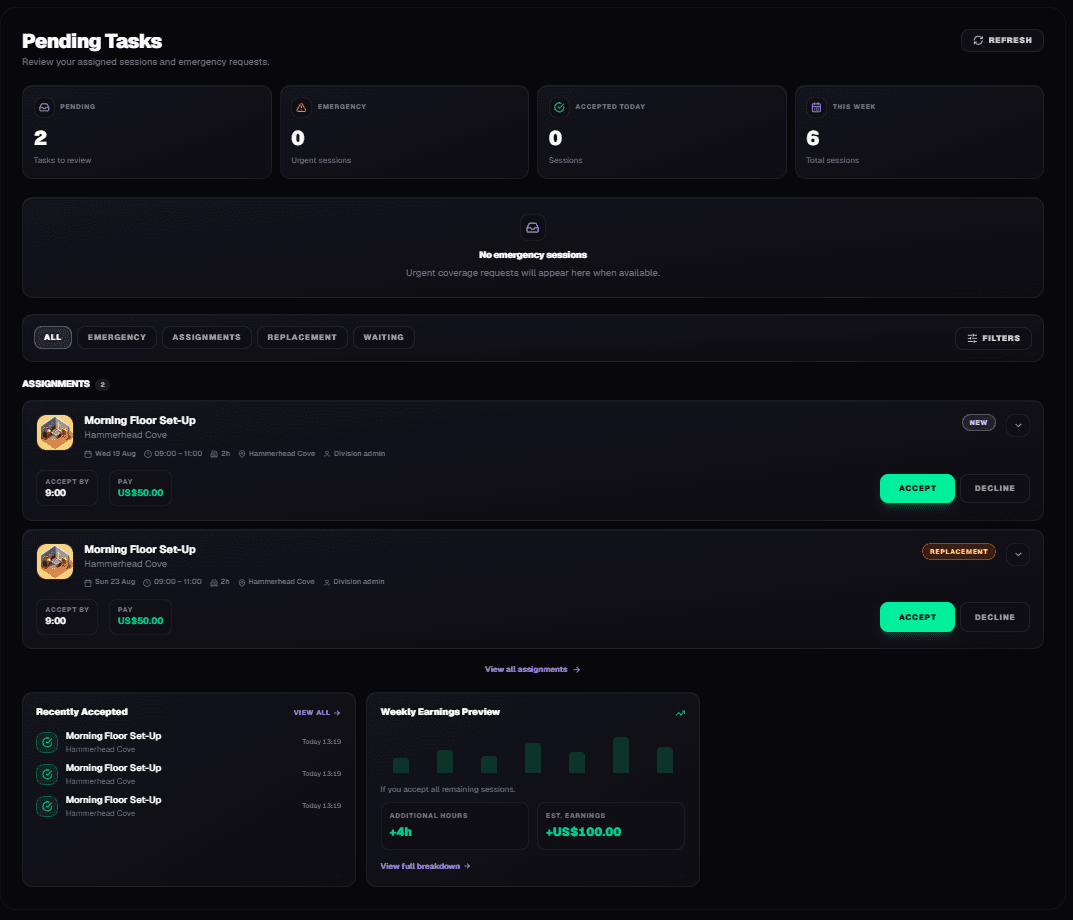
Task: Click first accepted check icon in Recently Accepted
Action: click(47, 742)
